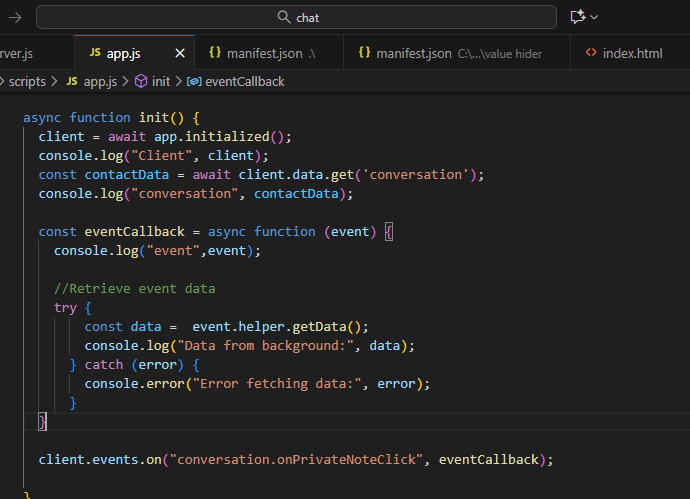Image resolution: width=690 pixels, height=499 pixels.
Task: Select init function breadcrumb item
Action: pyautogui.click(x=160, y=81)
